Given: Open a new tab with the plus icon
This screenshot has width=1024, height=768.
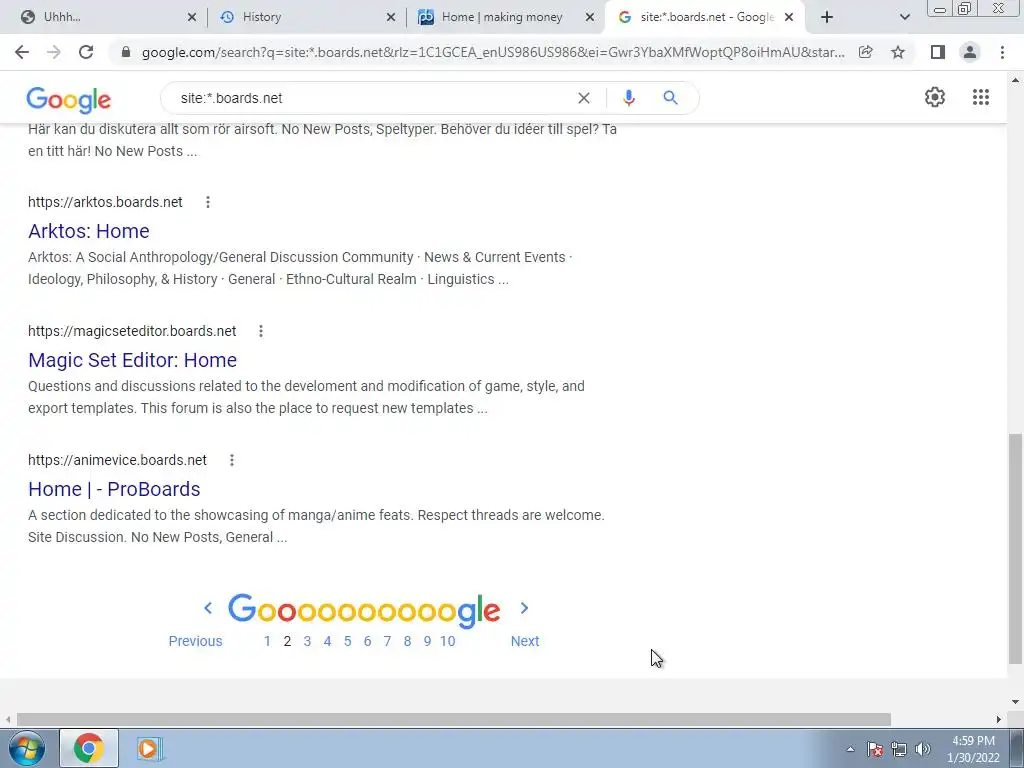Looking at the screenshot, I should coord(827,17).
